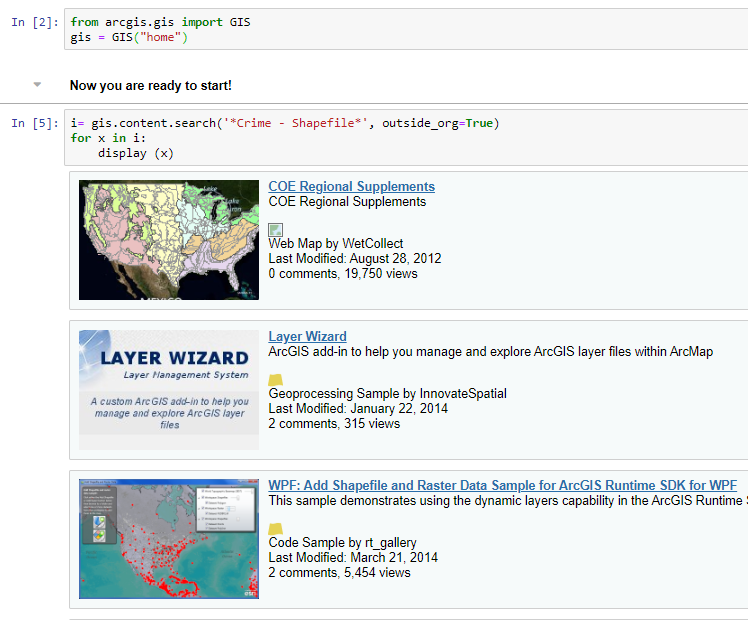Click the Layer Wizard thumbnail image
This screenshot has width=748, height=620.
coord(169,390)
